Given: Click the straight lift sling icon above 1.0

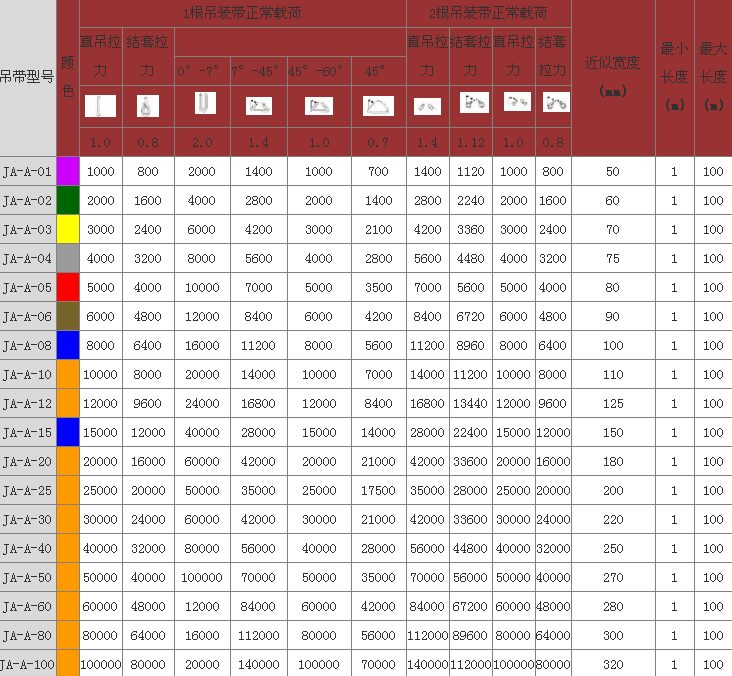Looking at the screenshot, I should tap(100, 105).
